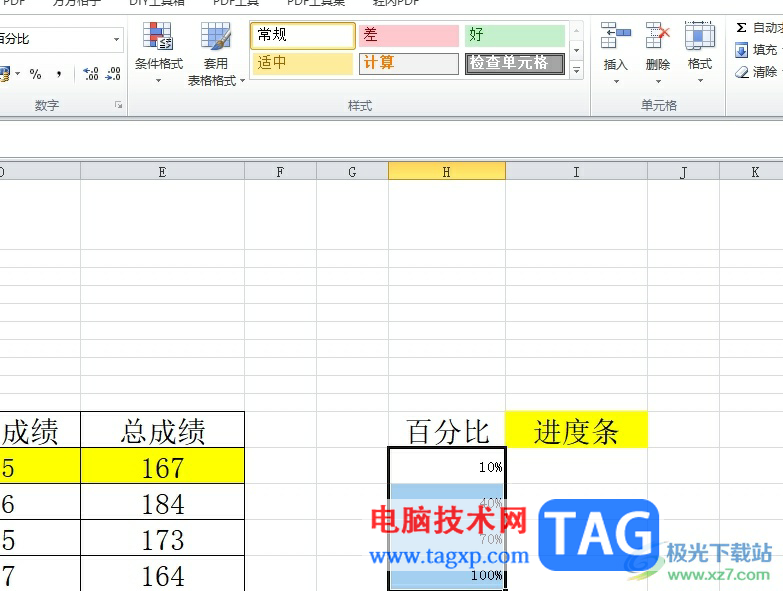Select the yellow 进度条 header cell
The width and height of the screenshot is (783, 591).
point(576,430)
